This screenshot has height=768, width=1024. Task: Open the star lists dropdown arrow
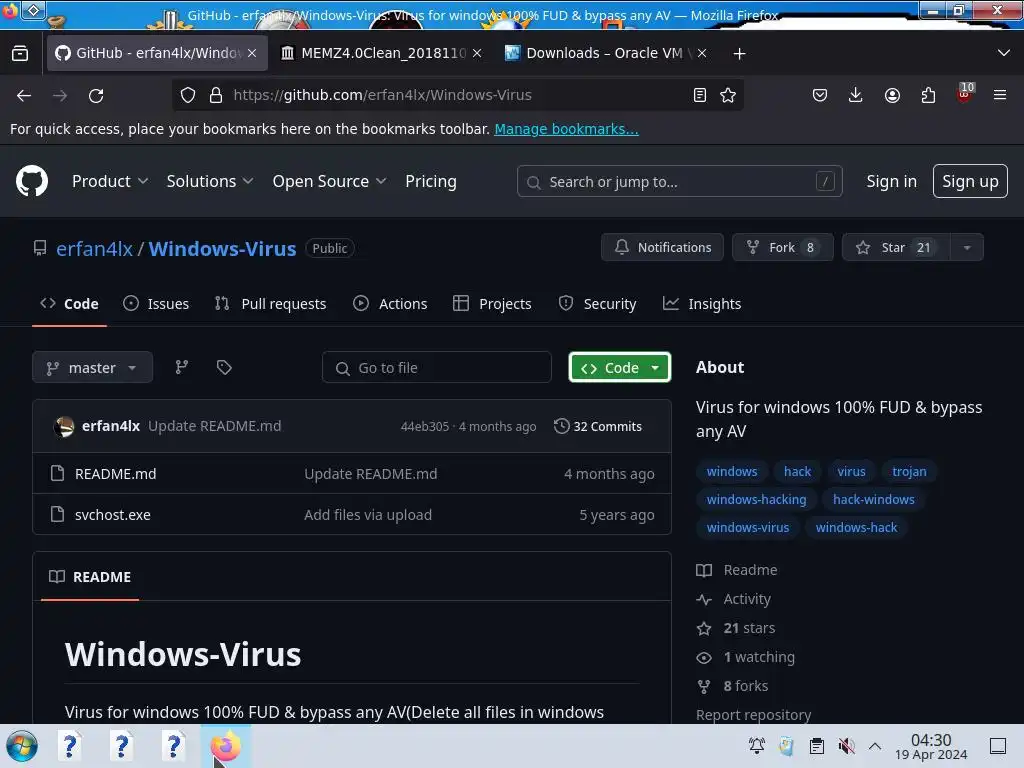point(967,248)
